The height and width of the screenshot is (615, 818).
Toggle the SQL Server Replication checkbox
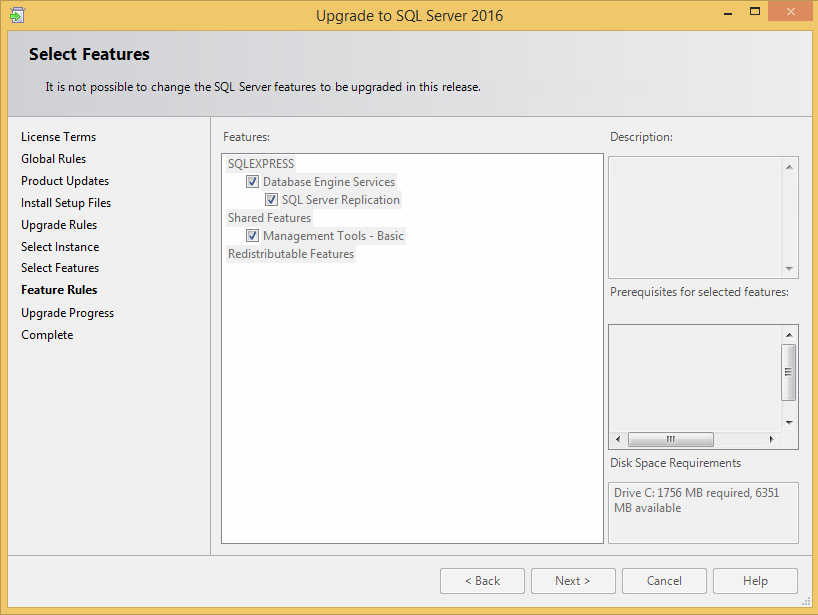click(x=271, y=200)
